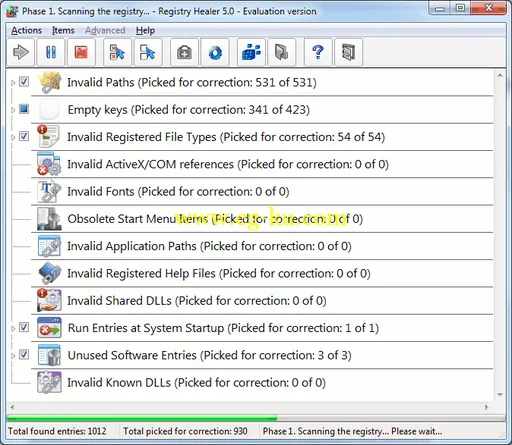Click the Invalid Known DLLs icon
This screenshot has width=512, height=445.
49,382
